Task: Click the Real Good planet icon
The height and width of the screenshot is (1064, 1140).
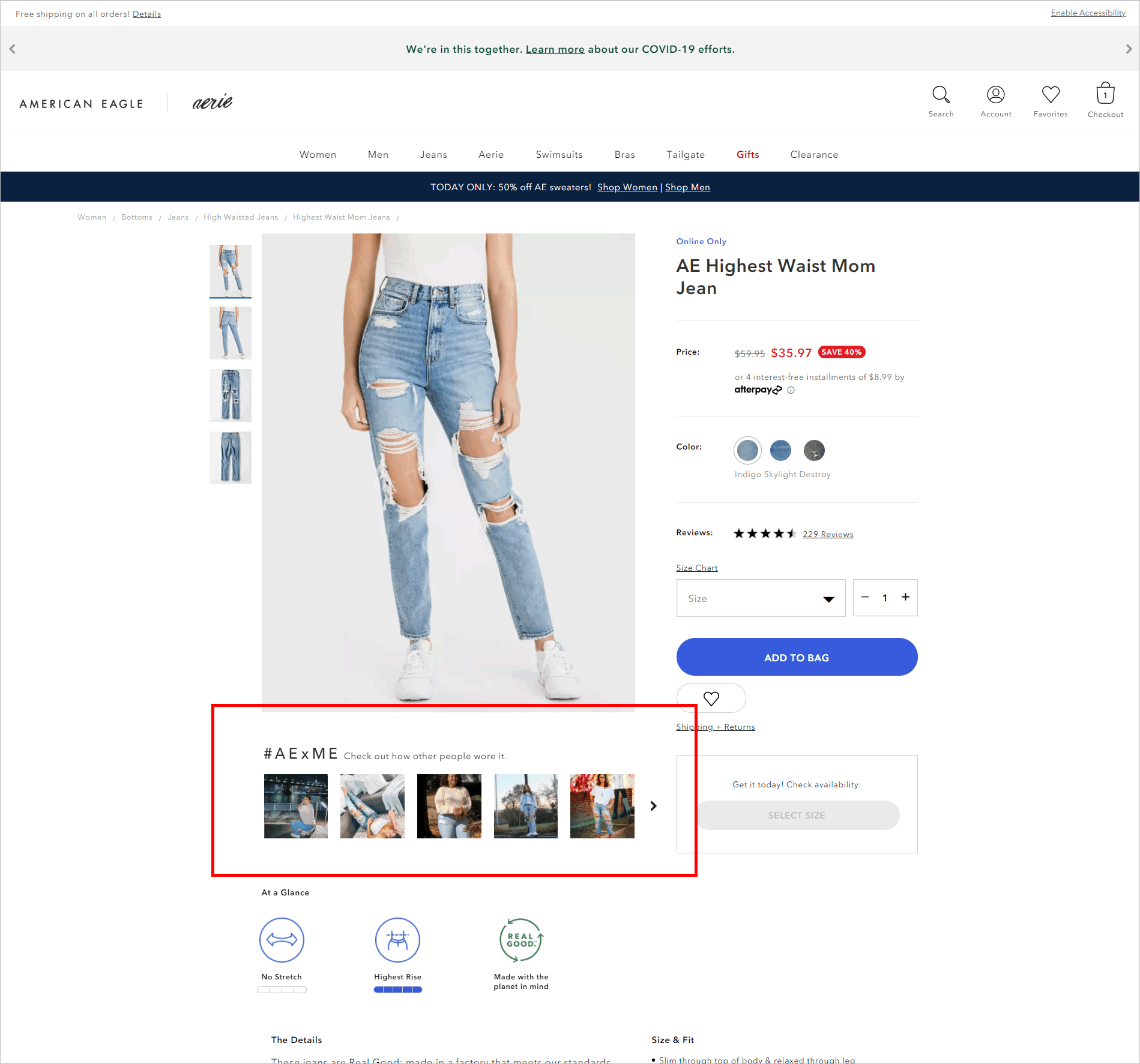Action: click(x=521, y=940)
